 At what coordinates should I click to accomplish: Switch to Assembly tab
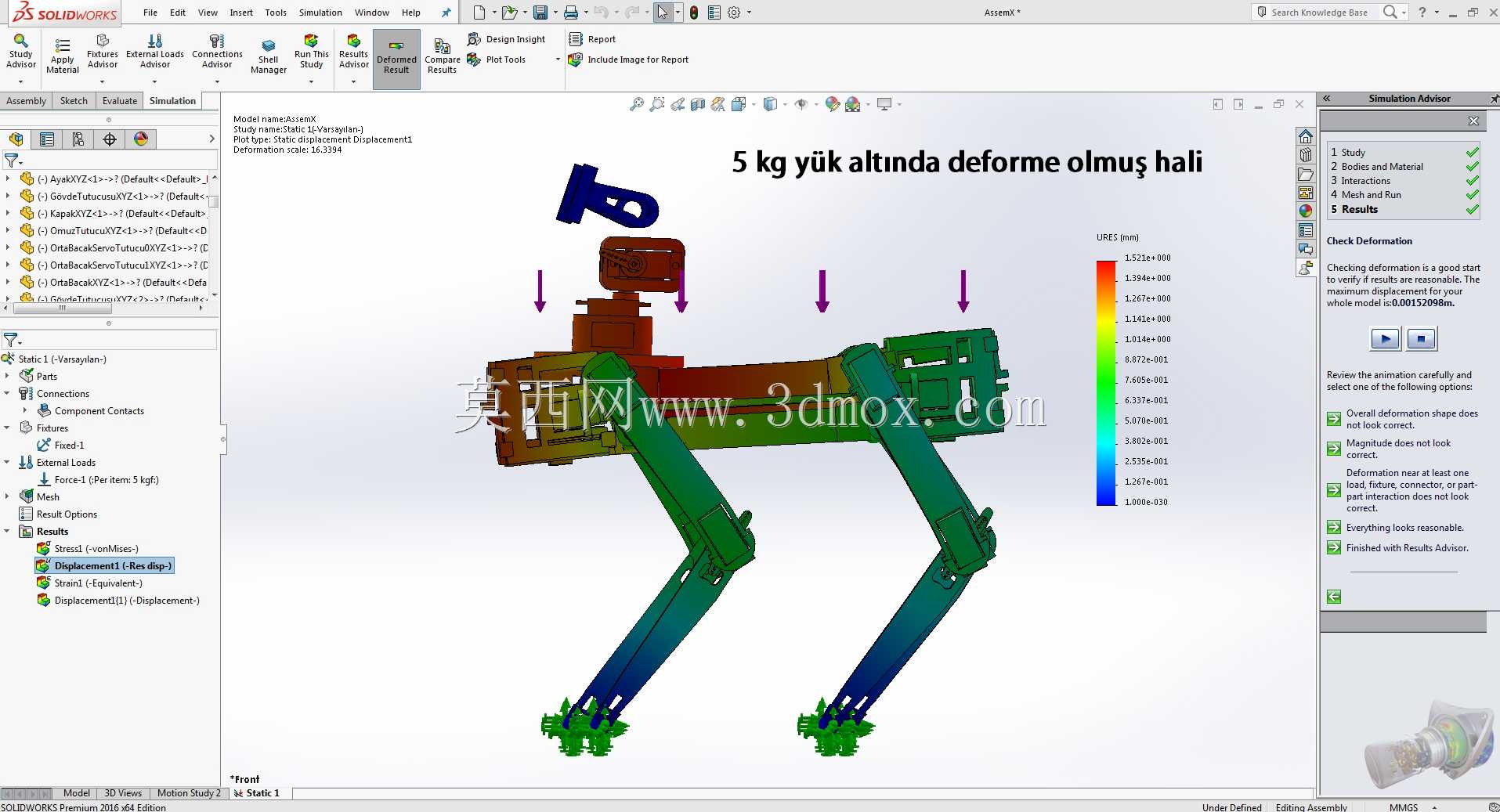click(27, 101)
